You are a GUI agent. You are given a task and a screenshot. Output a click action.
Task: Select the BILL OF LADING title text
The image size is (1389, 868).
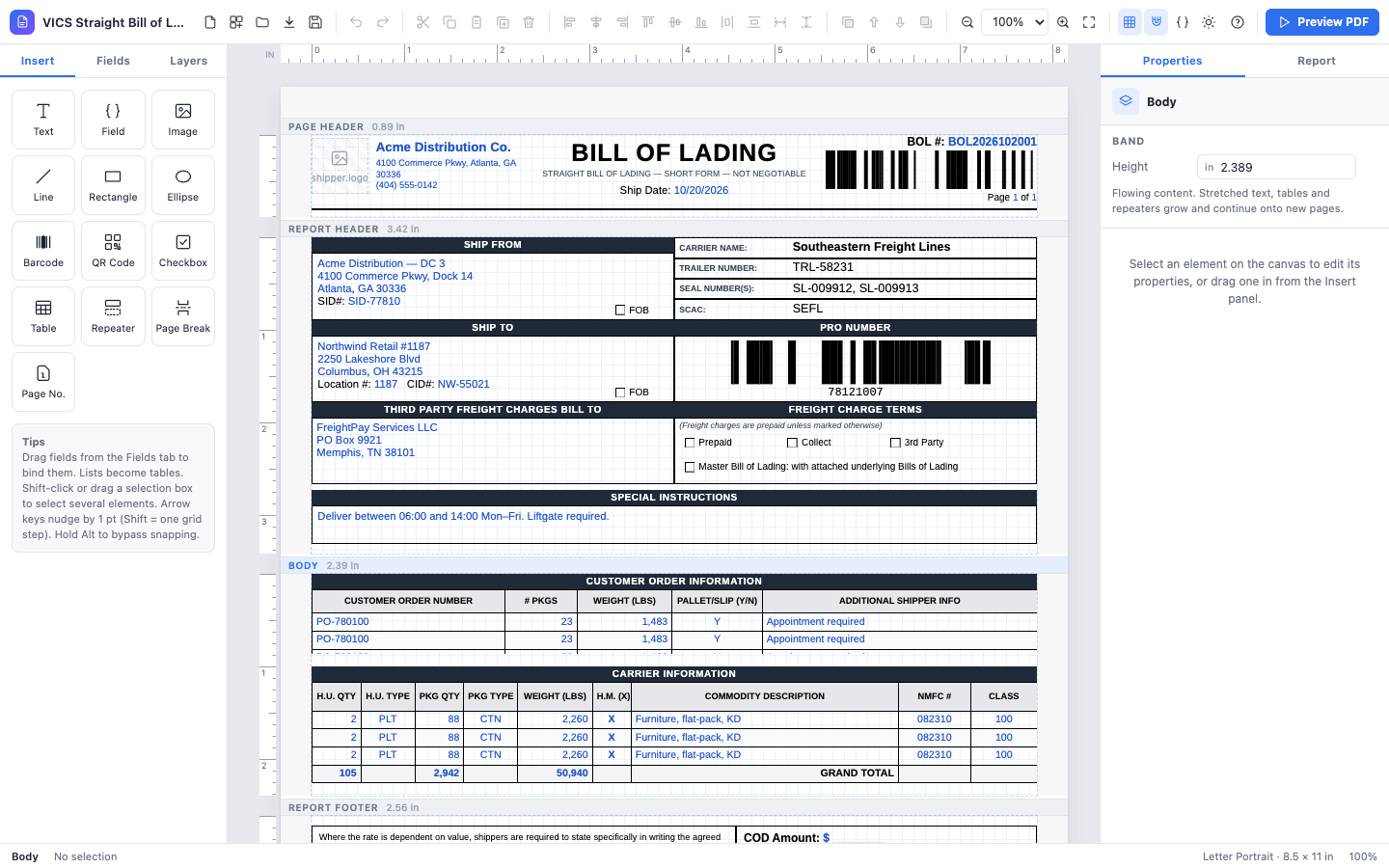click(673, 153)
